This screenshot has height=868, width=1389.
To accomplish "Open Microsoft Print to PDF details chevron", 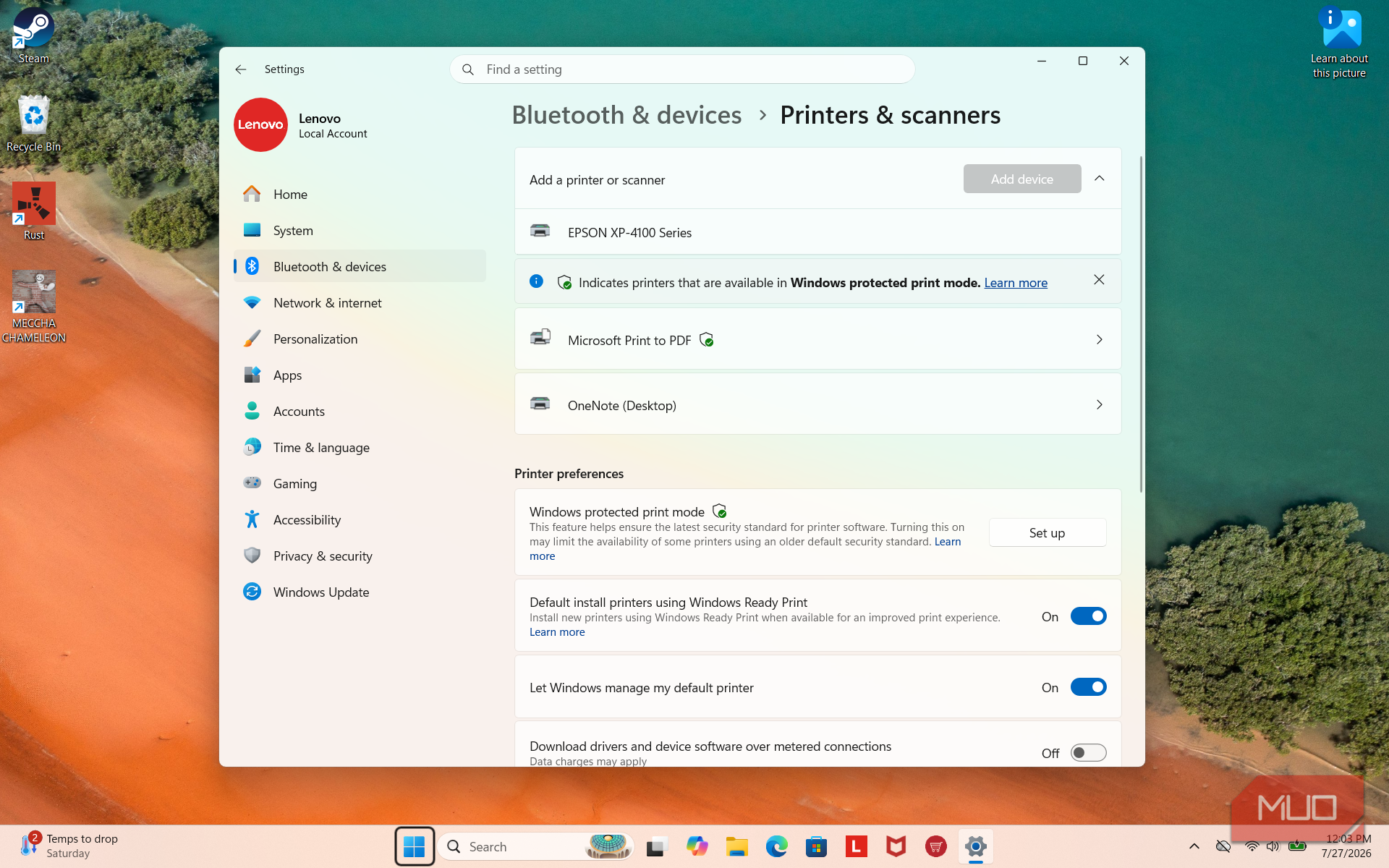I will pos(1100,339).
